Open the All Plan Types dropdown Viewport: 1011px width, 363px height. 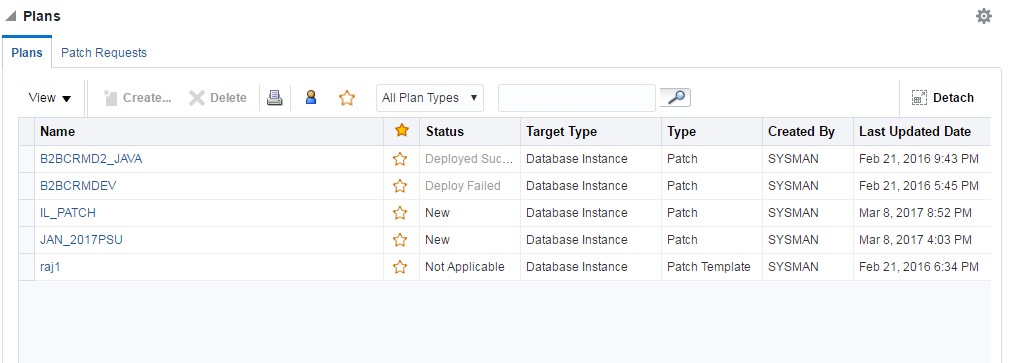tap(429, 98)
